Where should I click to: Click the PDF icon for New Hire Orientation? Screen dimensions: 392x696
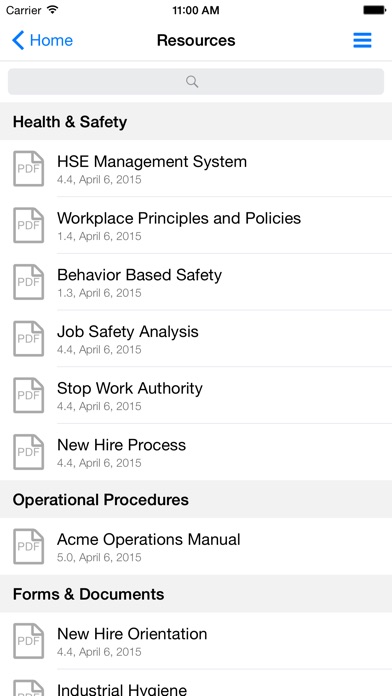(x=28, y=641)
